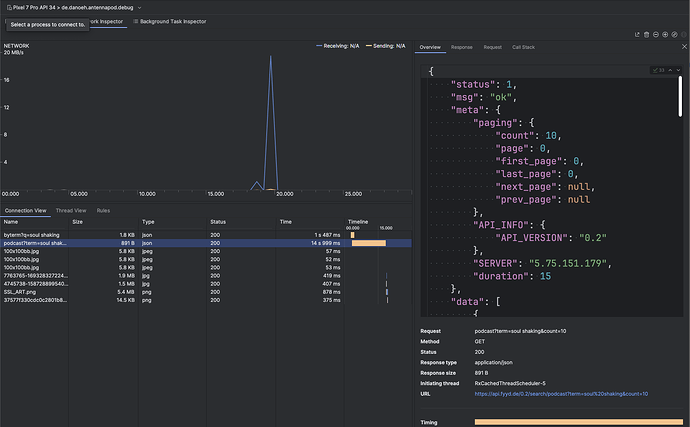Open the api.fyyd.de search URL link
Screen dimensions: 690x427
[561, 394]
